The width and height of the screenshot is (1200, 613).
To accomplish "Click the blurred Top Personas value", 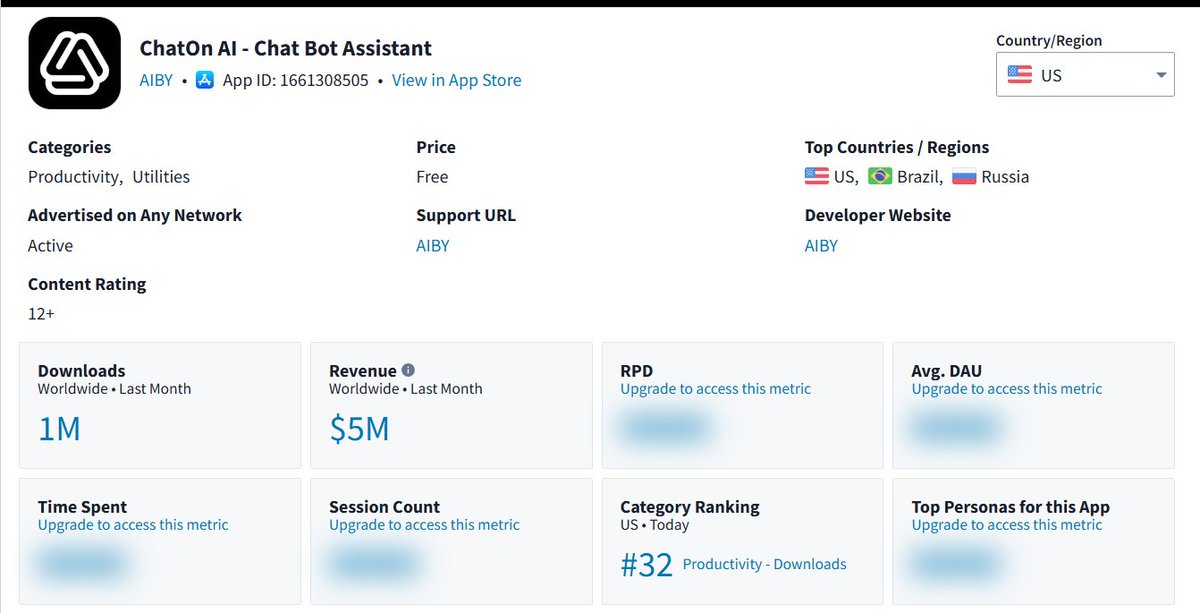I will click(955, 565).
